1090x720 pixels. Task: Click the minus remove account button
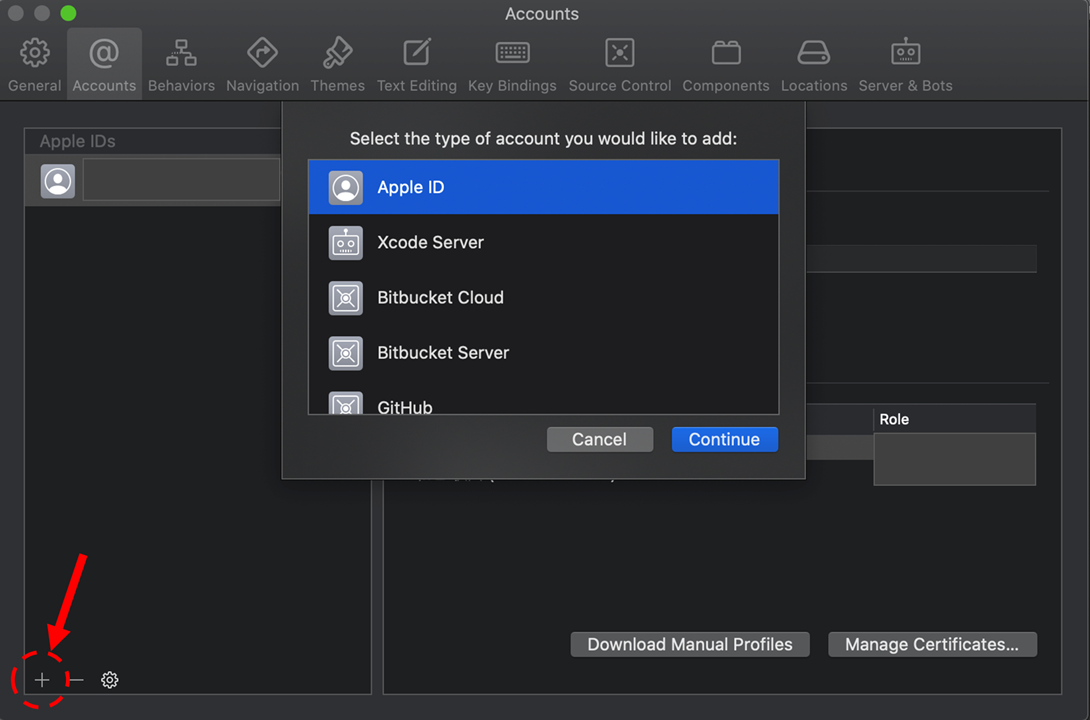coord(76,680)
